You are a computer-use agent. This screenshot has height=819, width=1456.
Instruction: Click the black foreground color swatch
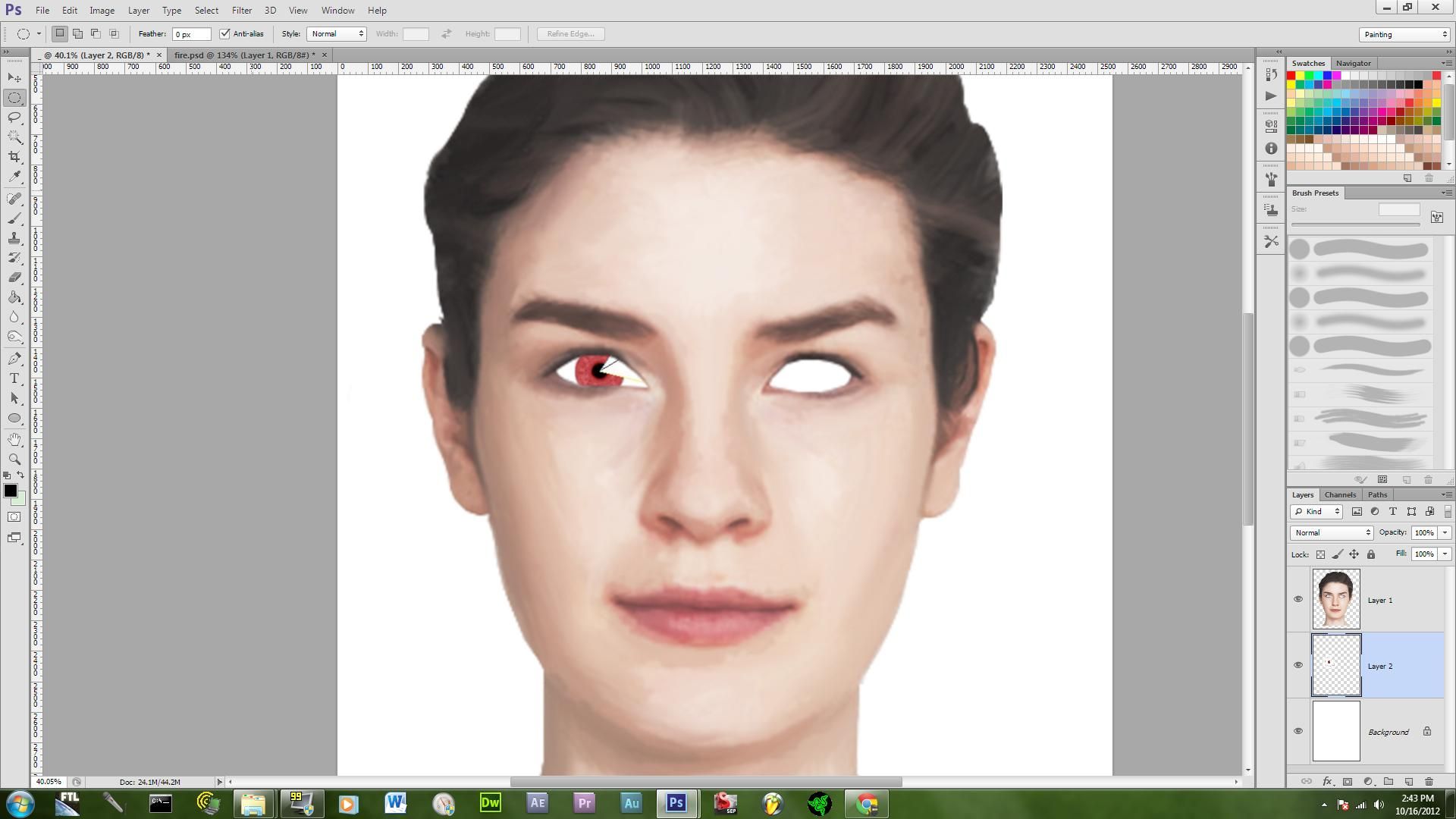point(11,491)
